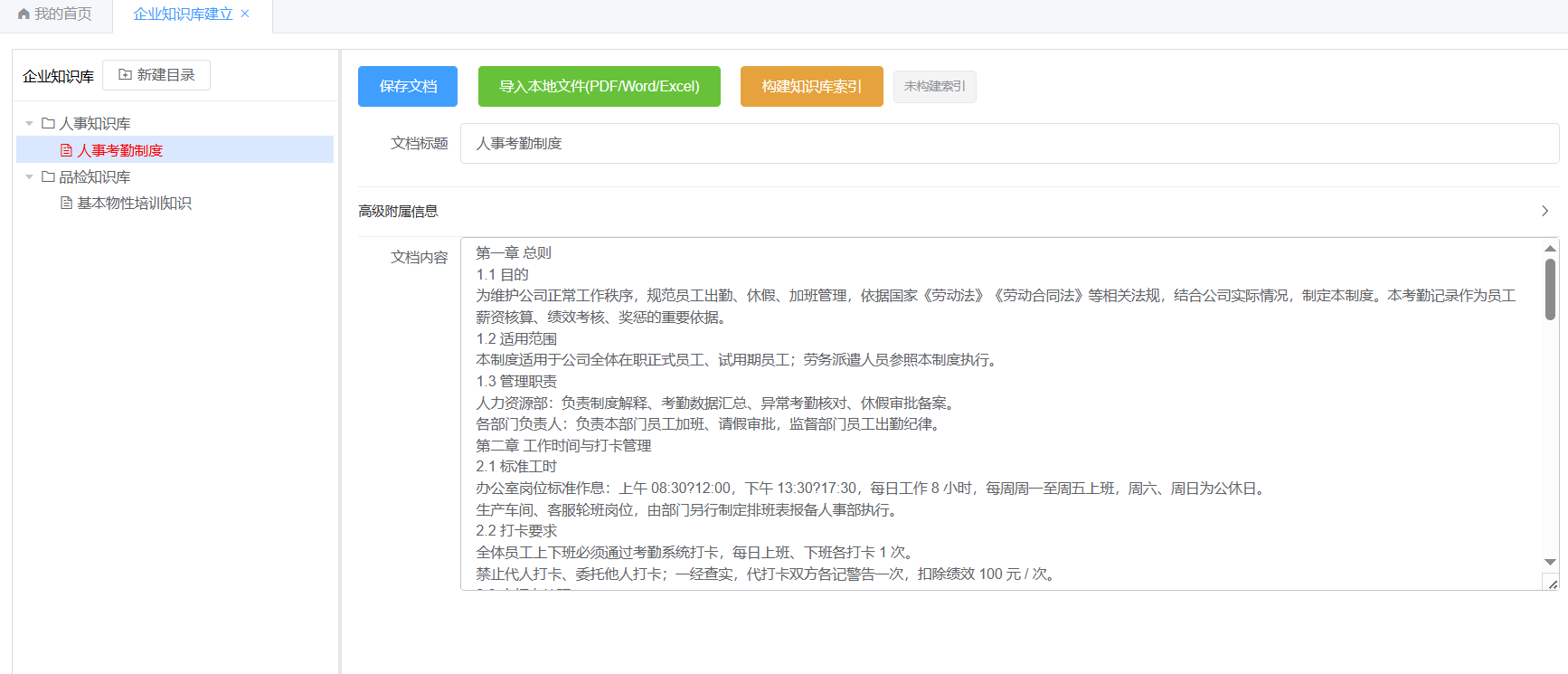Select the 人事知识库 folder label
Screen dimensions: 1568x674
click(x=95, y=124)
